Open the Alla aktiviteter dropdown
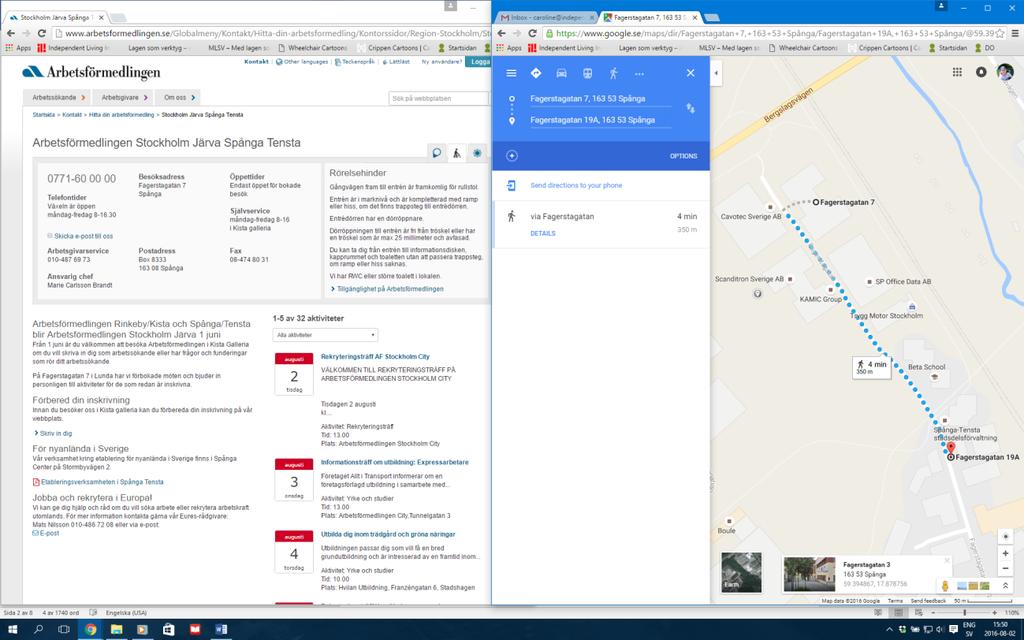 click(x=325, y=335)
